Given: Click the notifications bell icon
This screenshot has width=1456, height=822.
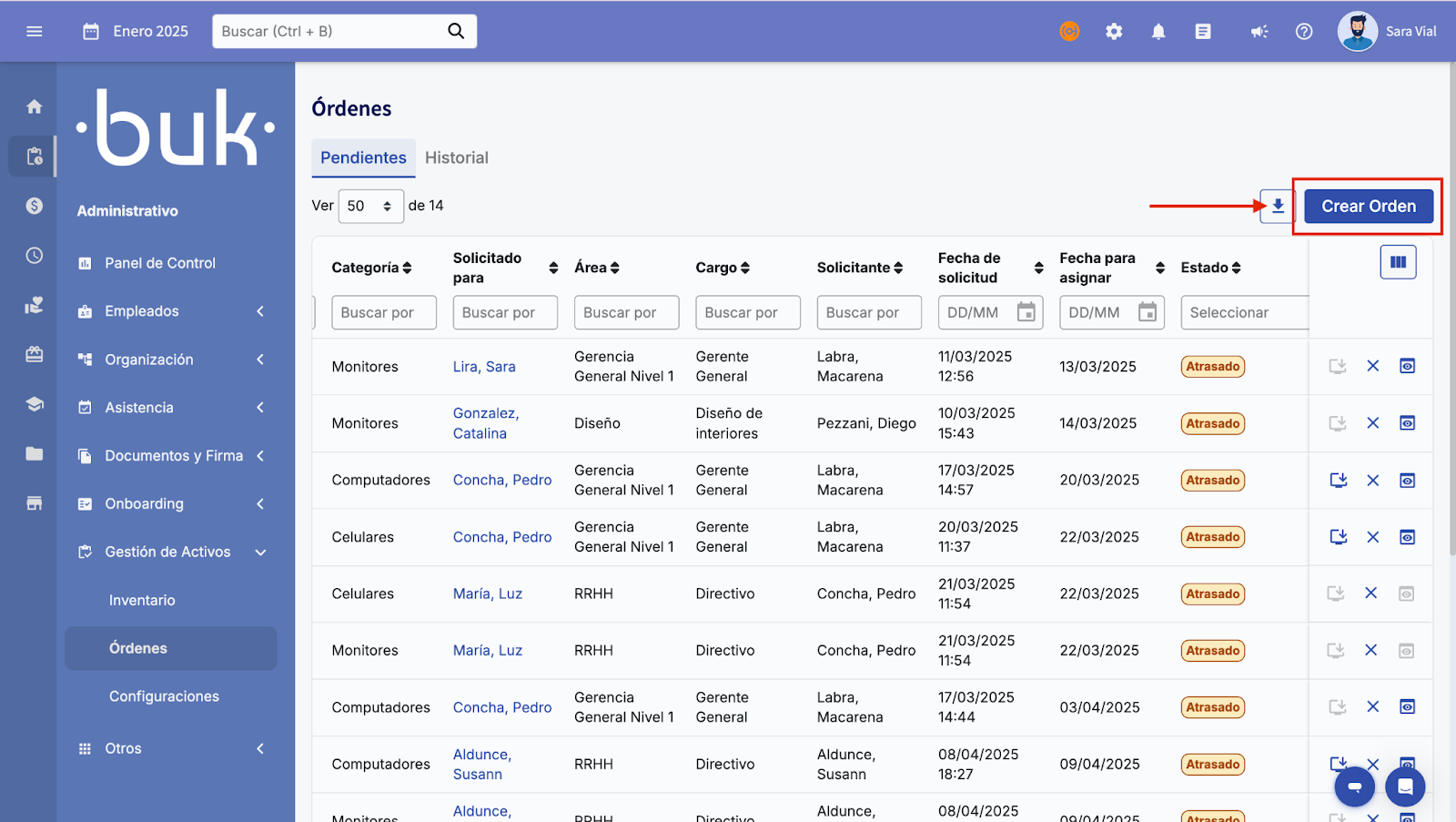Looking at the screenshot, I should pos(1158,32).
